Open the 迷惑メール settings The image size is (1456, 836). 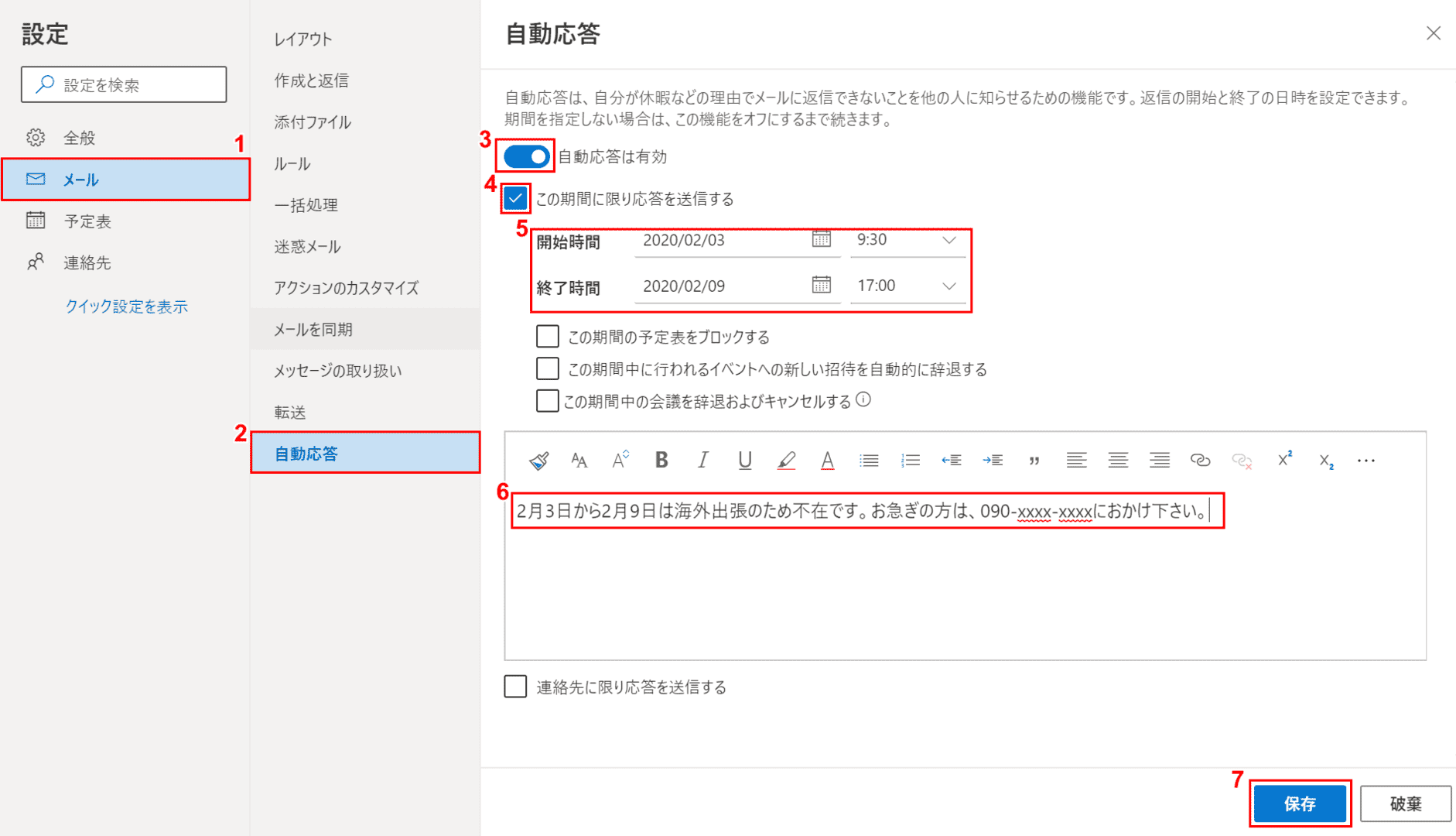365,247
